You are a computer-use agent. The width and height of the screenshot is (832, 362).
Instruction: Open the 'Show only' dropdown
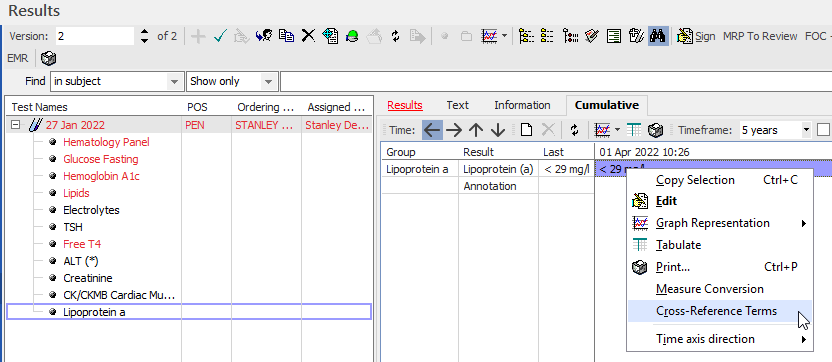coord(268,82)
